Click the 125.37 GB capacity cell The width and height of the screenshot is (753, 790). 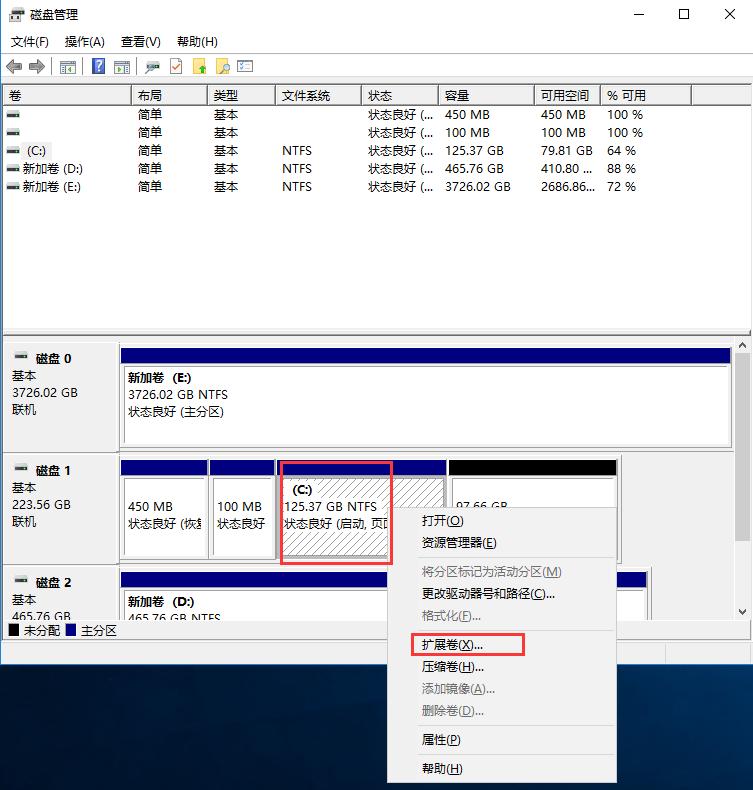[x=474, y=151]
